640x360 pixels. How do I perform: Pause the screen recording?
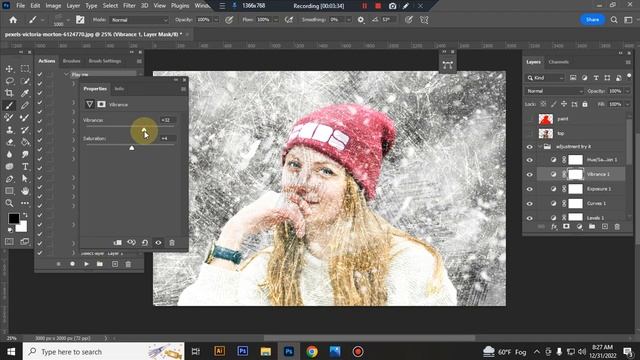364,6
